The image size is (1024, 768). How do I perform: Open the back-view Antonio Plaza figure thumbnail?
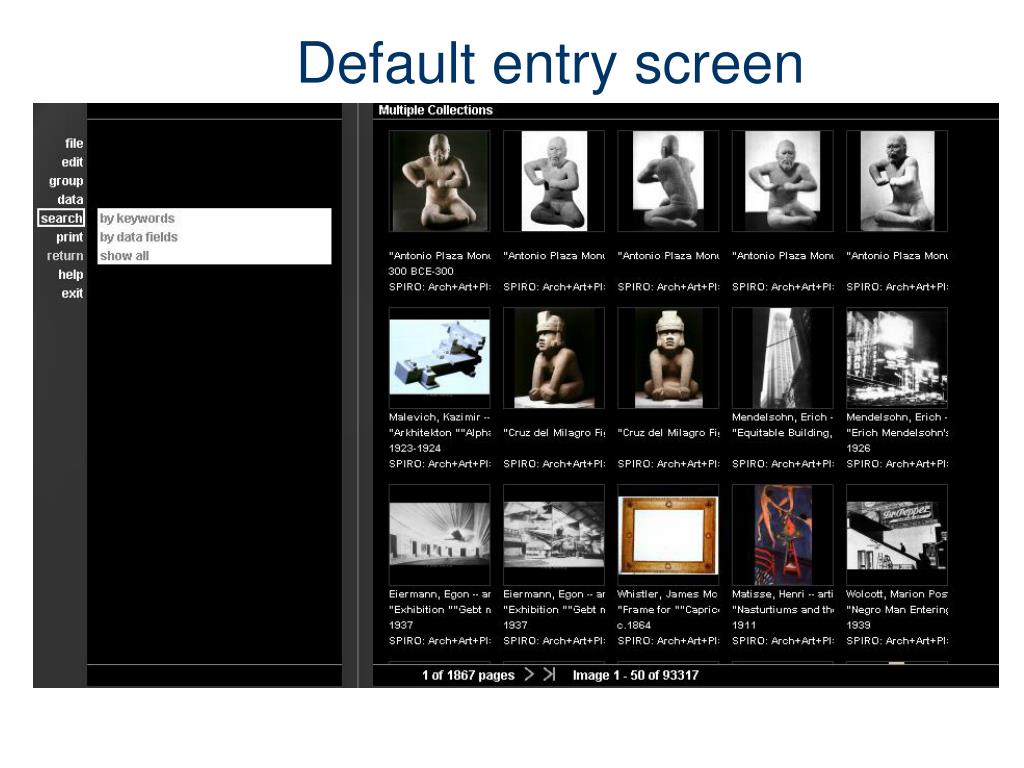pos(668,181)
